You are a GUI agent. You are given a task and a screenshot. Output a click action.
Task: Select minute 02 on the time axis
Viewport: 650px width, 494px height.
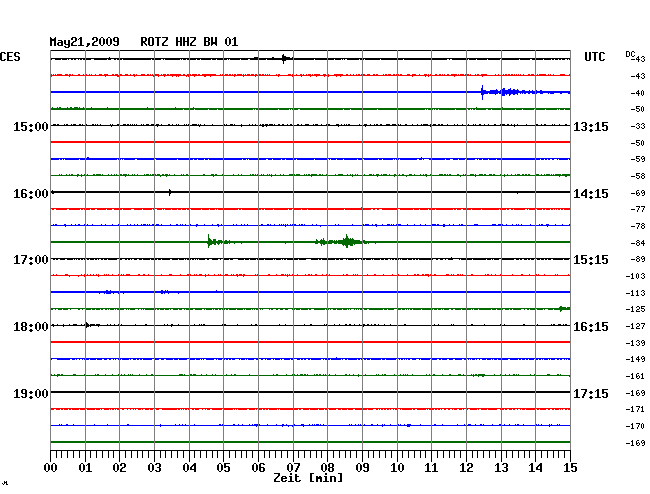pyautogui.click(x=119, y=467)
